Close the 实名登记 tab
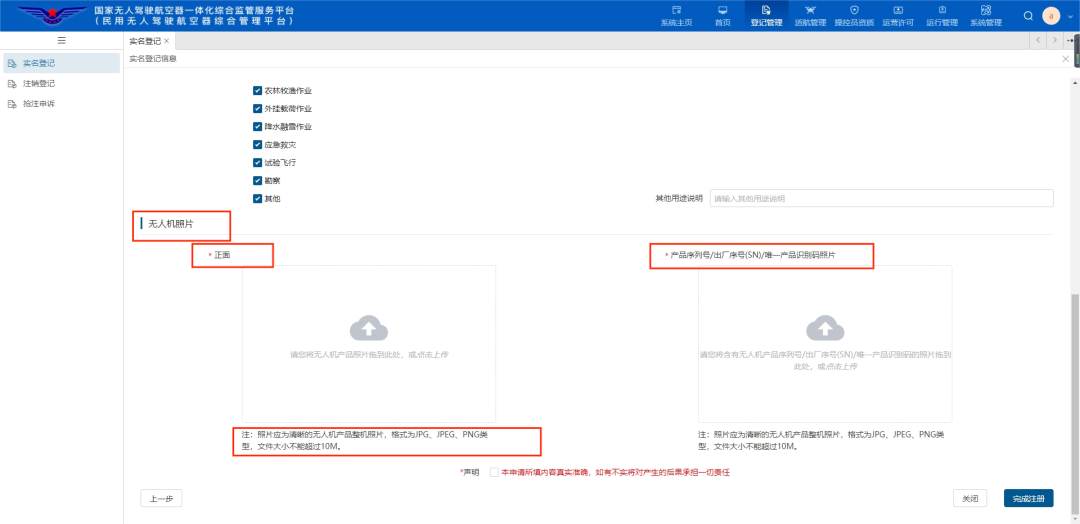 pyautogui.click(x=167, y=41)
